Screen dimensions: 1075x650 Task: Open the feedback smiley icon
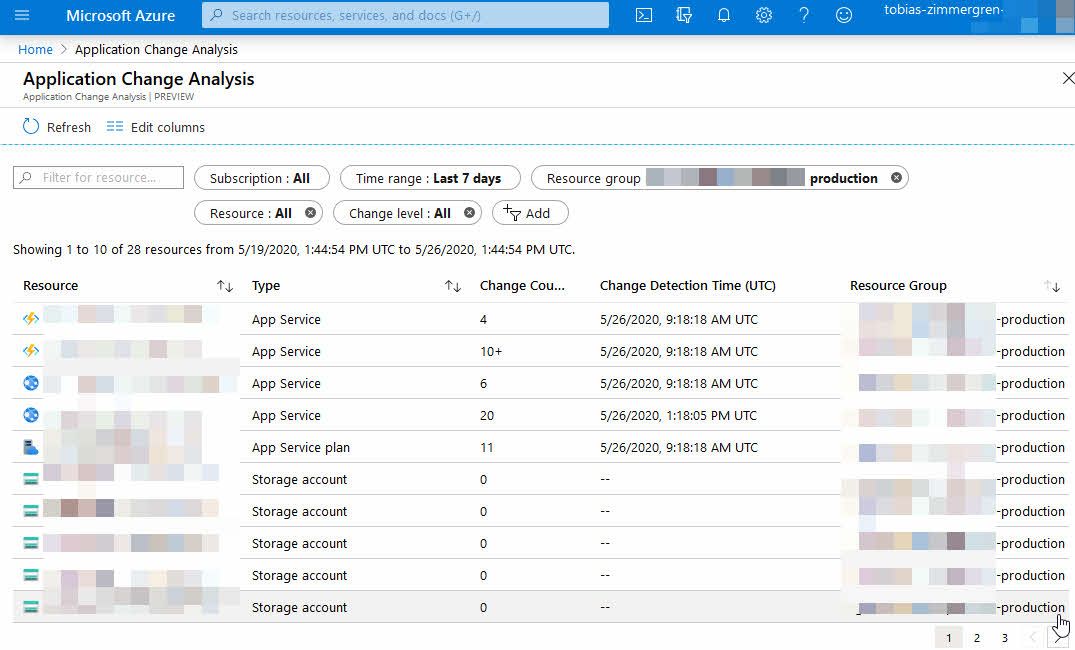click(844, 15)
